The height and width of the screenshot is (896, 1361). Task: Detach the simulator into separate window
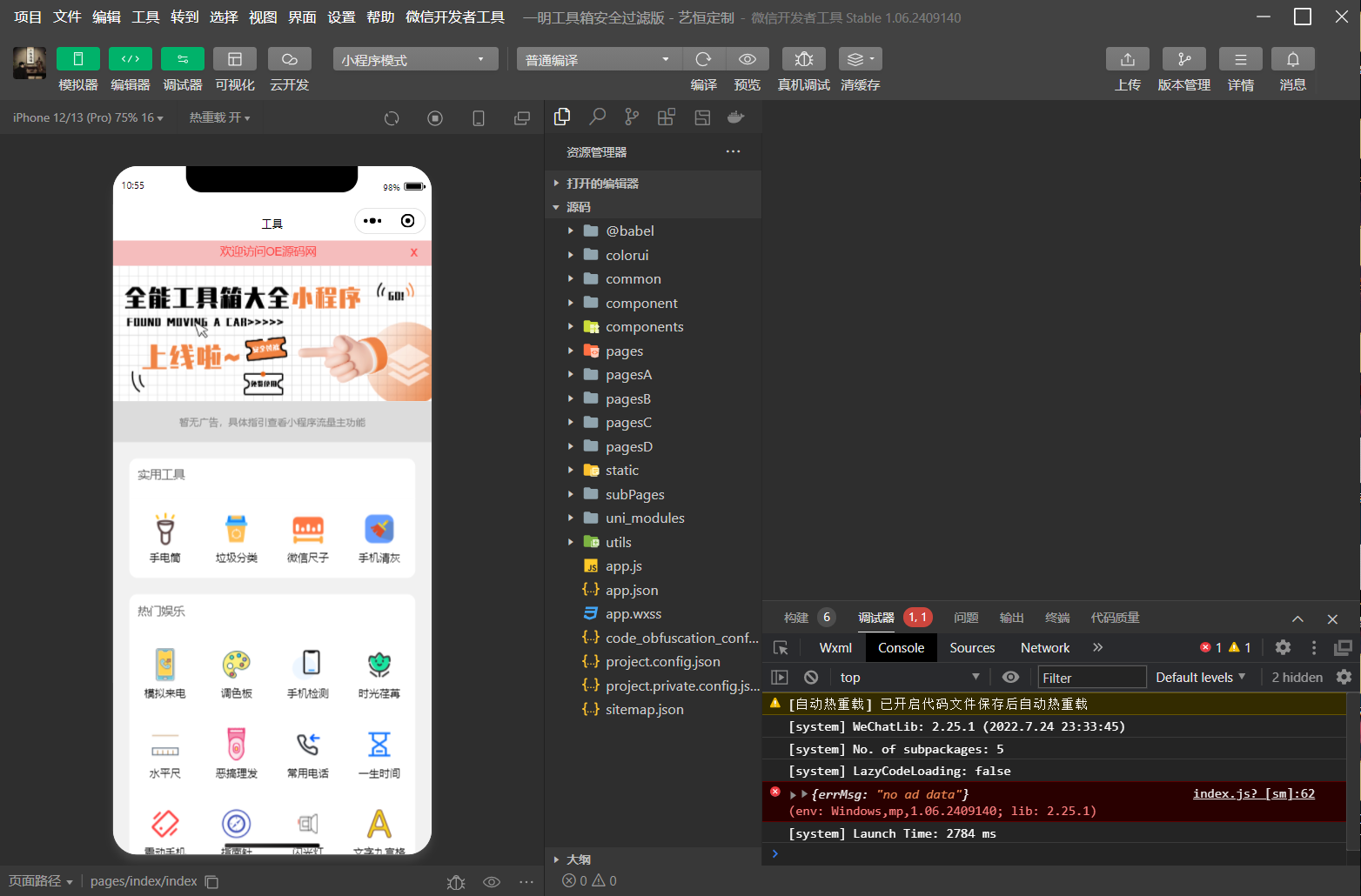[522, 118]
